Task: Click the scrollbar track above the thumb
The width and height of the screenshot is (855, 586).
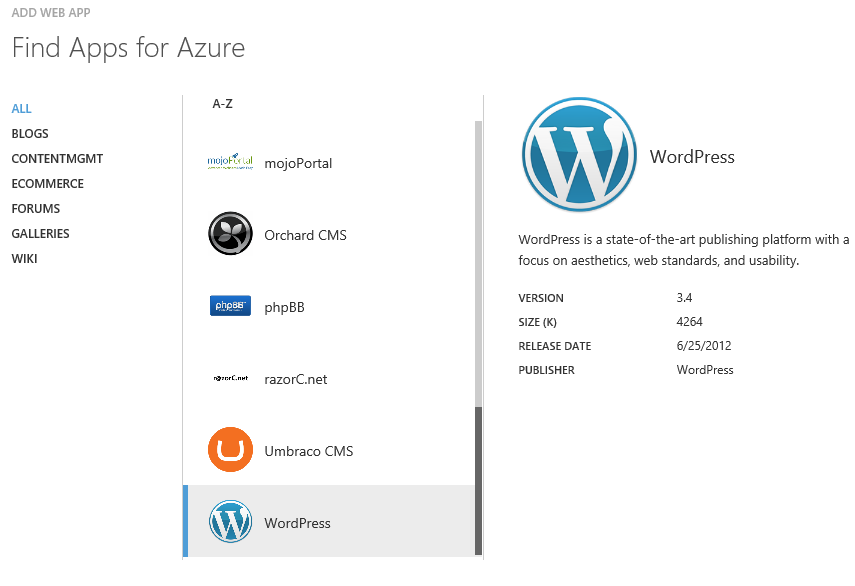Action: click(478, 263)
